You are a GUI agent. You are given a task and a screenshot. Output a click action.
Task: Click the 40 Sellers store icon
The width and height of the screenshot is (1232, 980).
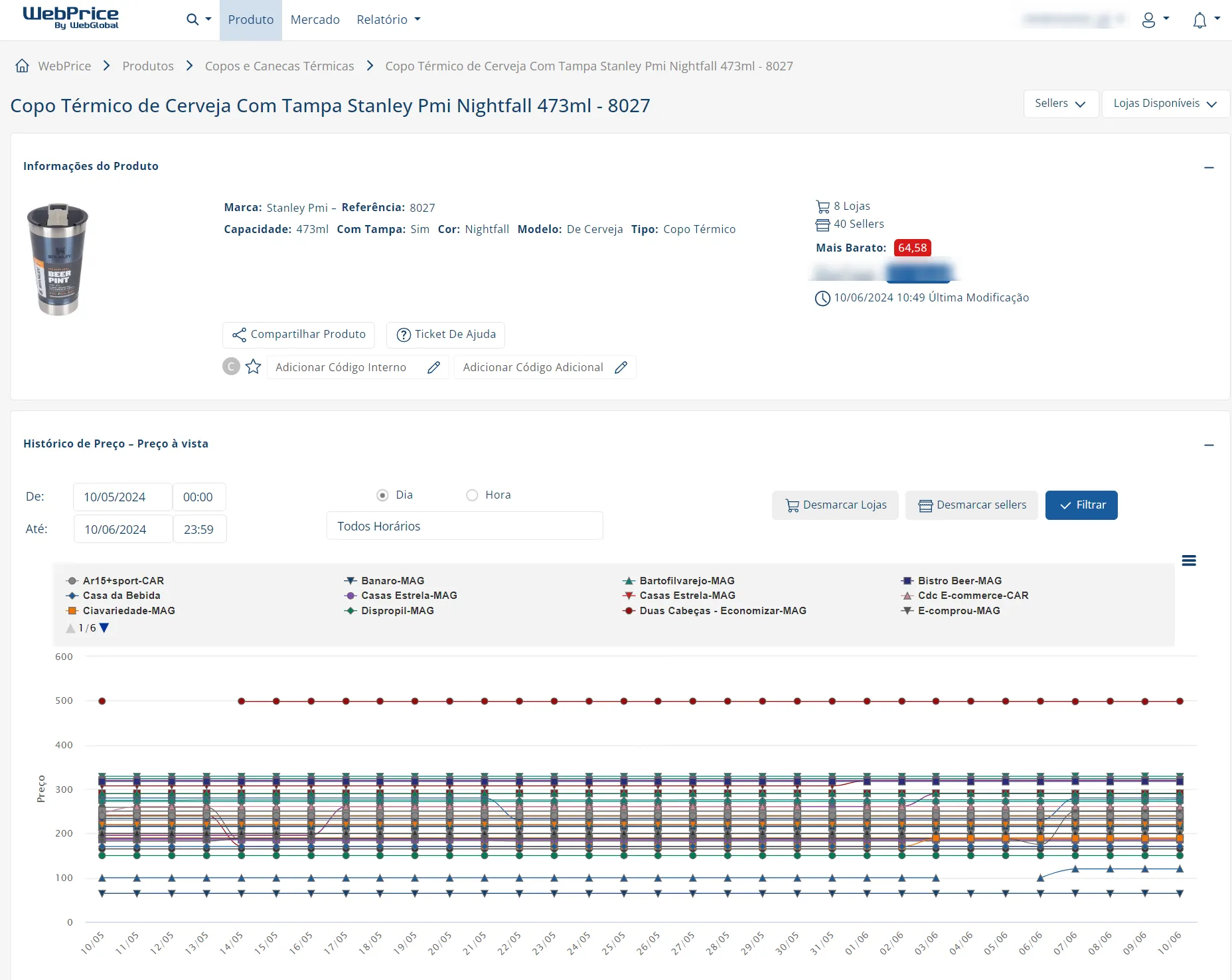[x=822, y=224]
